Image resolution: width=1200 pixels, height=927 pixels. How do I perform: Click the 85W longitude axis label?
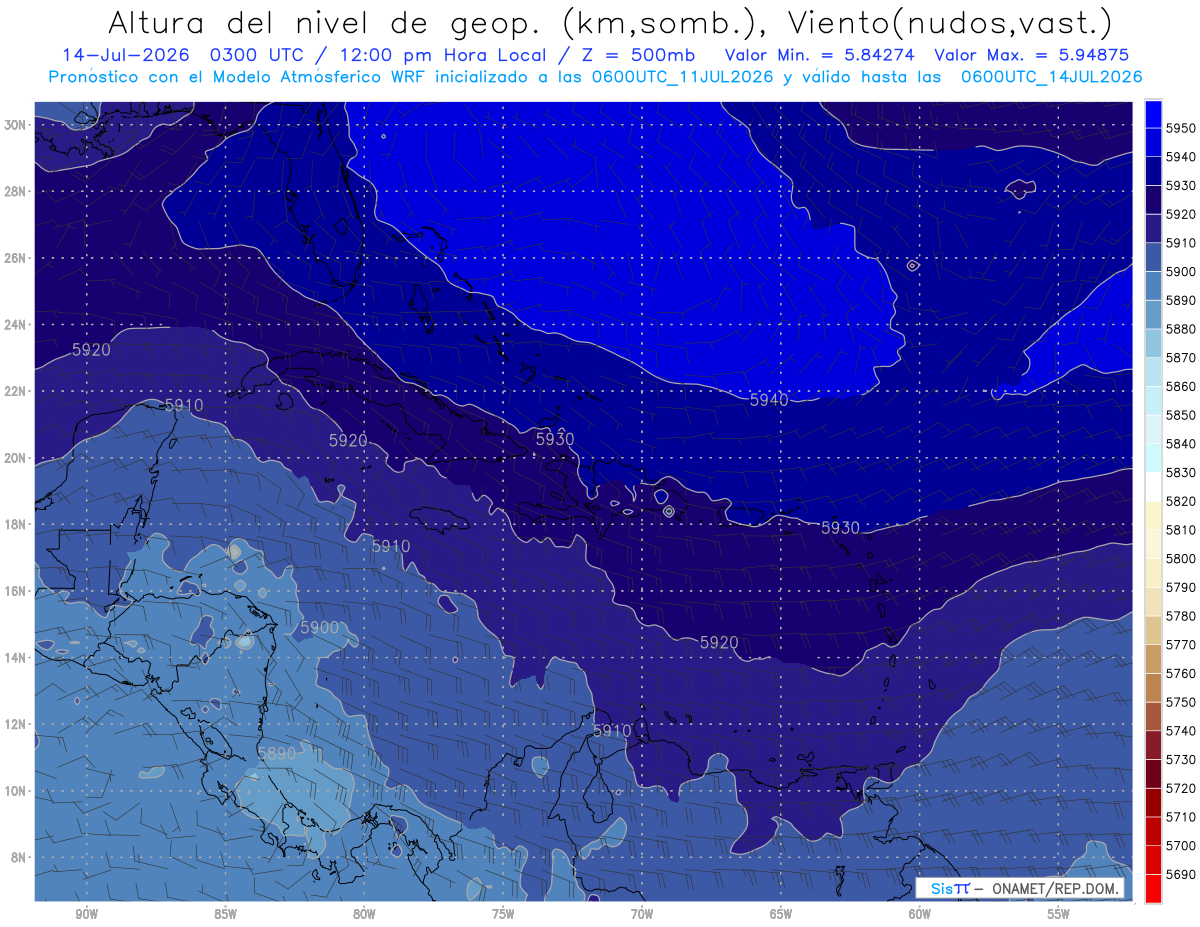point(225,914)
